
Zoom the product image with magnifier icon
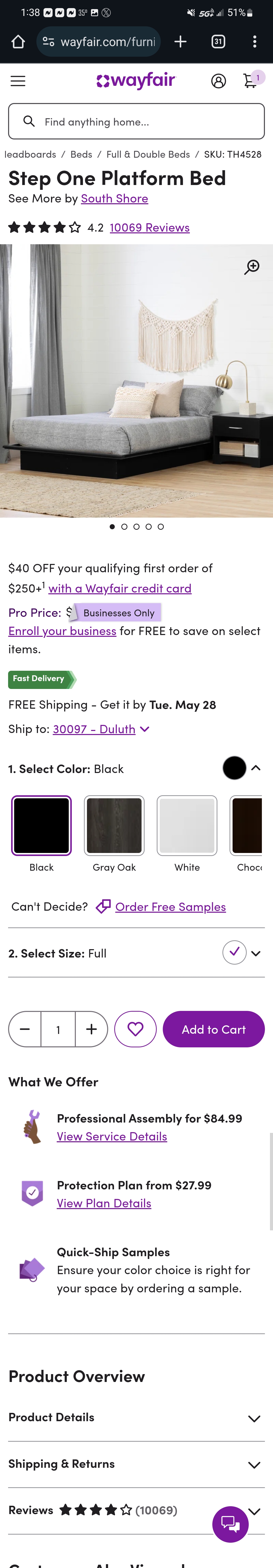tap(252, 267)
